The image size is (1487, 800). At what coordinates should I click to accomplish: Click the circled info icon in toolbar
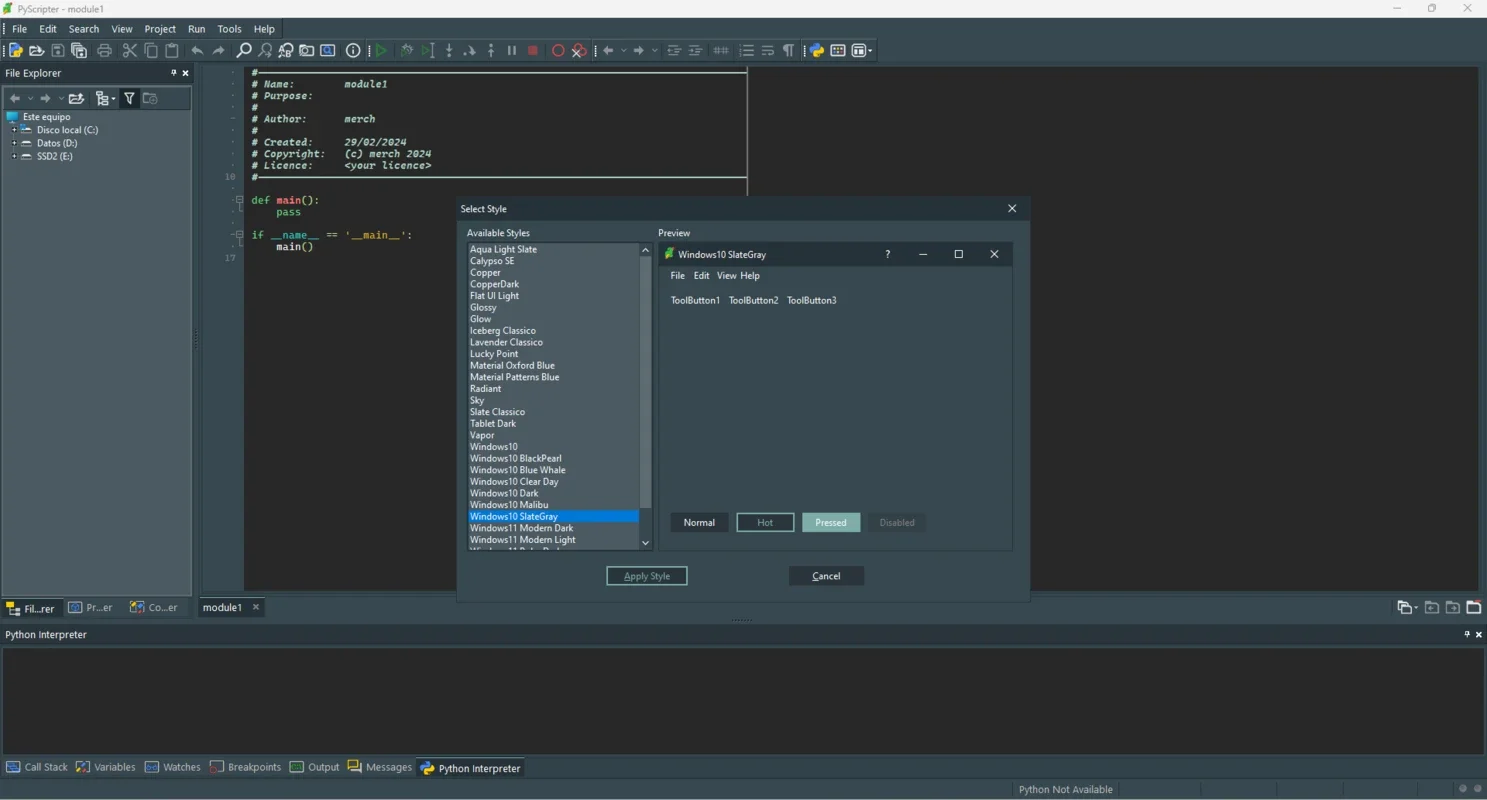tap(353, 51)
